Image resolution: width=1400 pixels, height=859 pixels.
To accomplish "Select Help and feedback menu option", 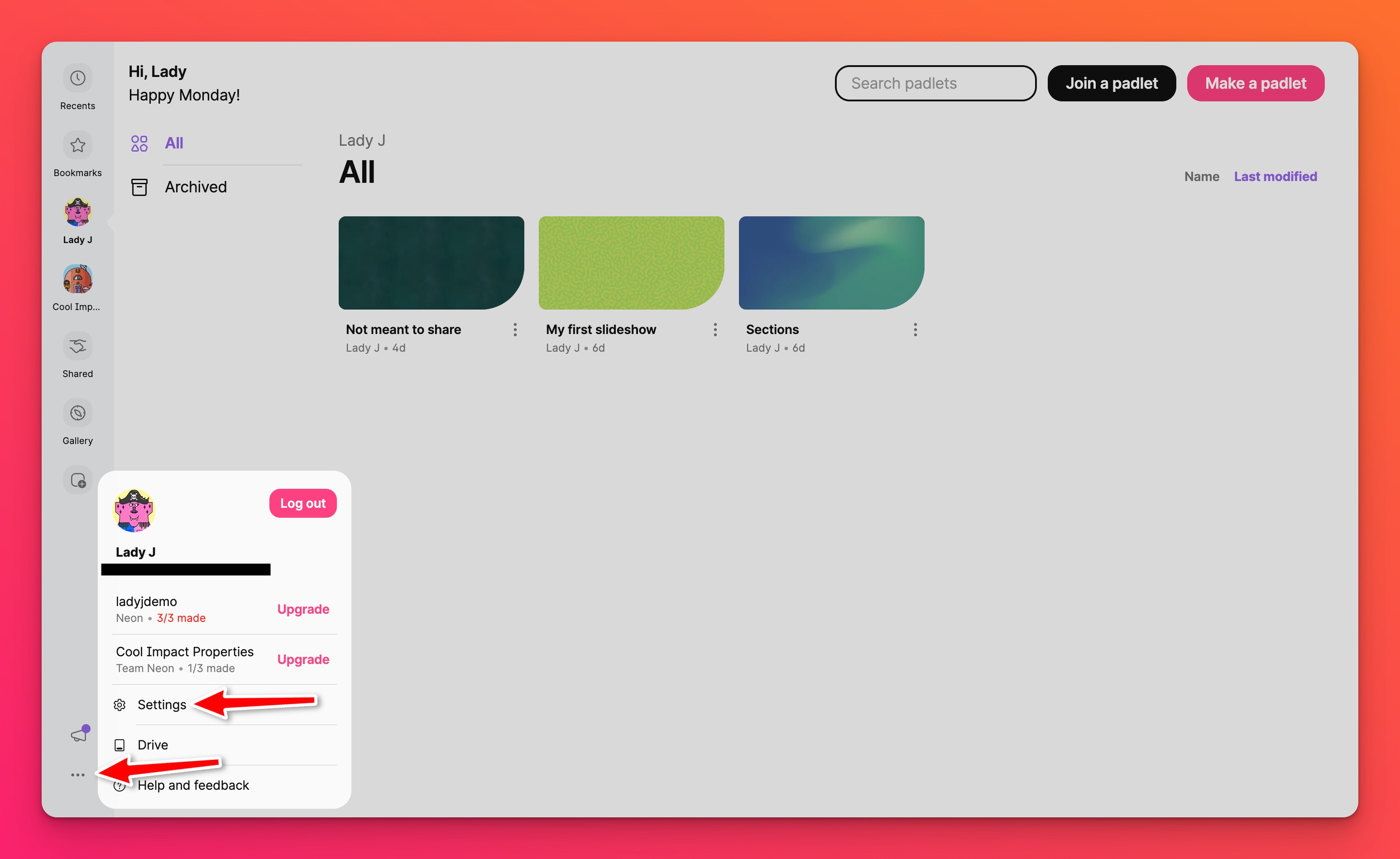I will (192, 785).
